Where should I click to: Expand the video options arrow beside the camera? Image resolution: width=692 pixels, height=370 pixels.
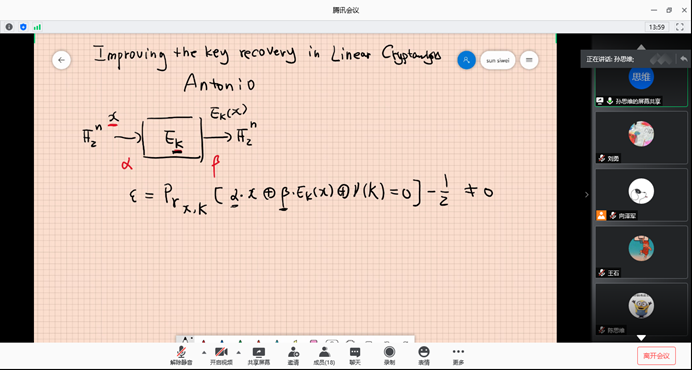(x=238, y=352)
